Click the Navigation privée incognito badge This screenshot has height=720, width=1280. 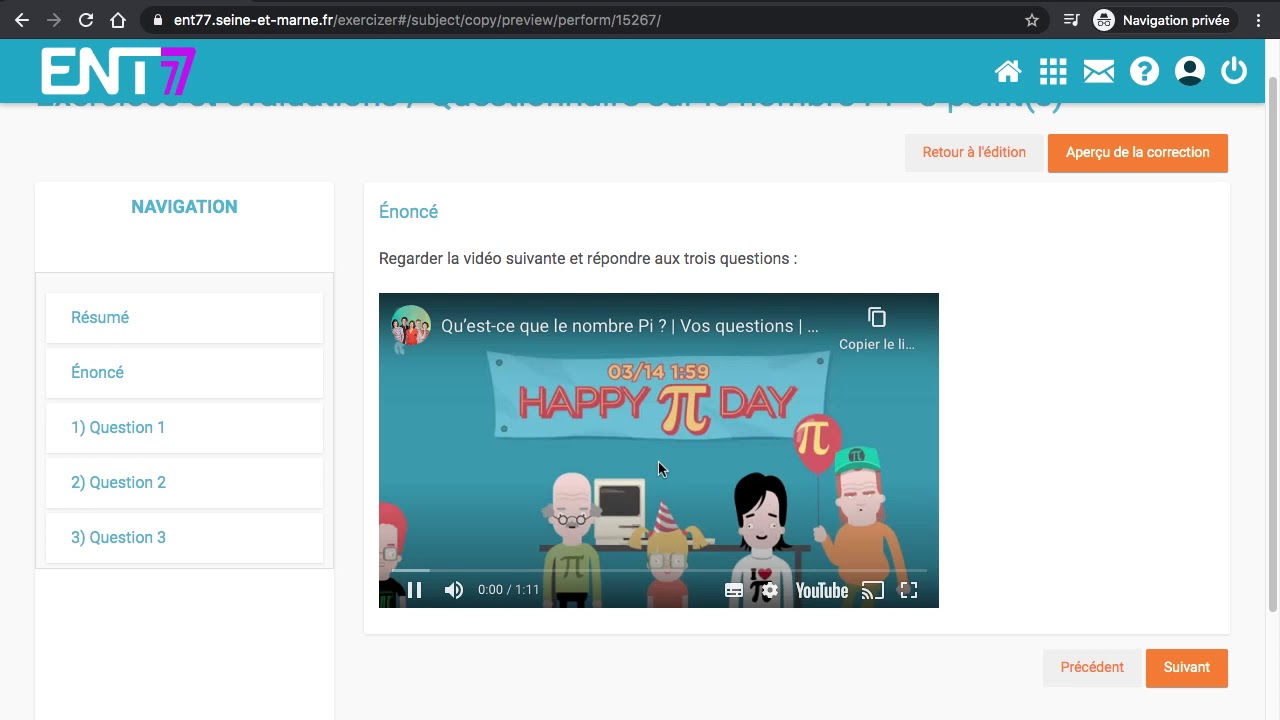tap(1164, 20)
